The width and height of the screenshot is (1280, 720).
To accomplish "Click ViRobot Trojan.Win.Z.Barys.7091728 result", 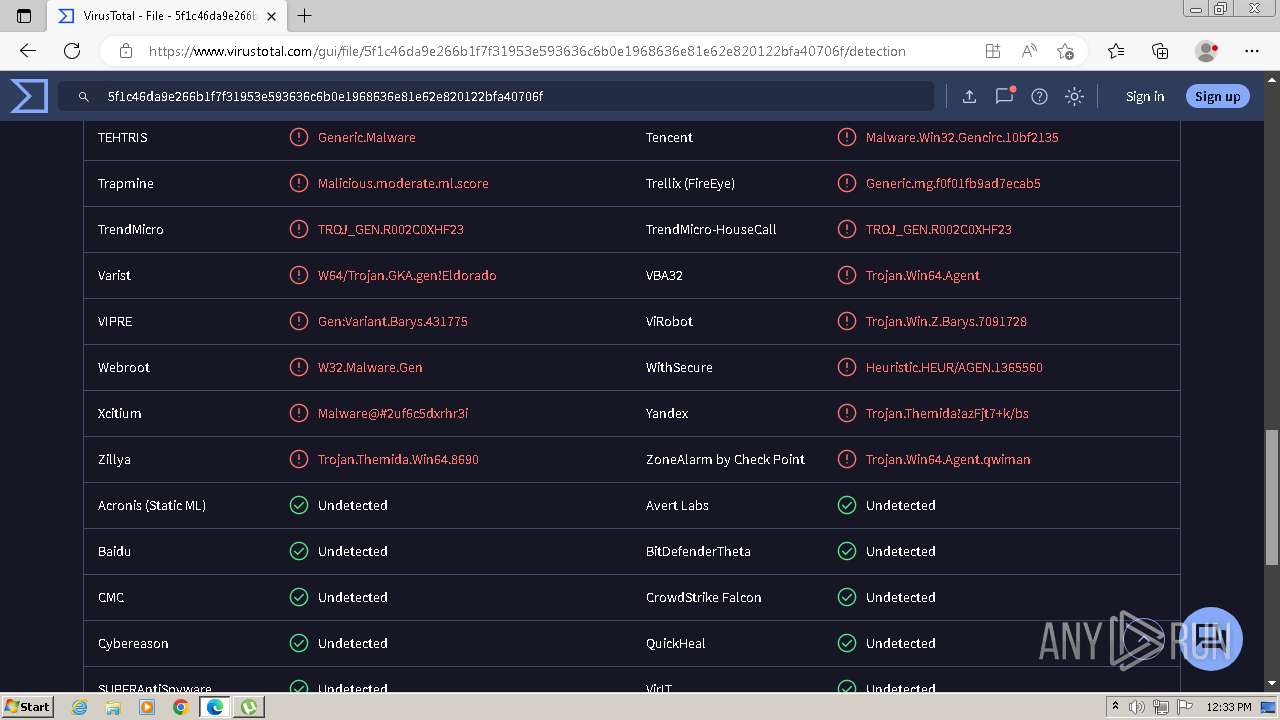I will (x=946, y=321).
